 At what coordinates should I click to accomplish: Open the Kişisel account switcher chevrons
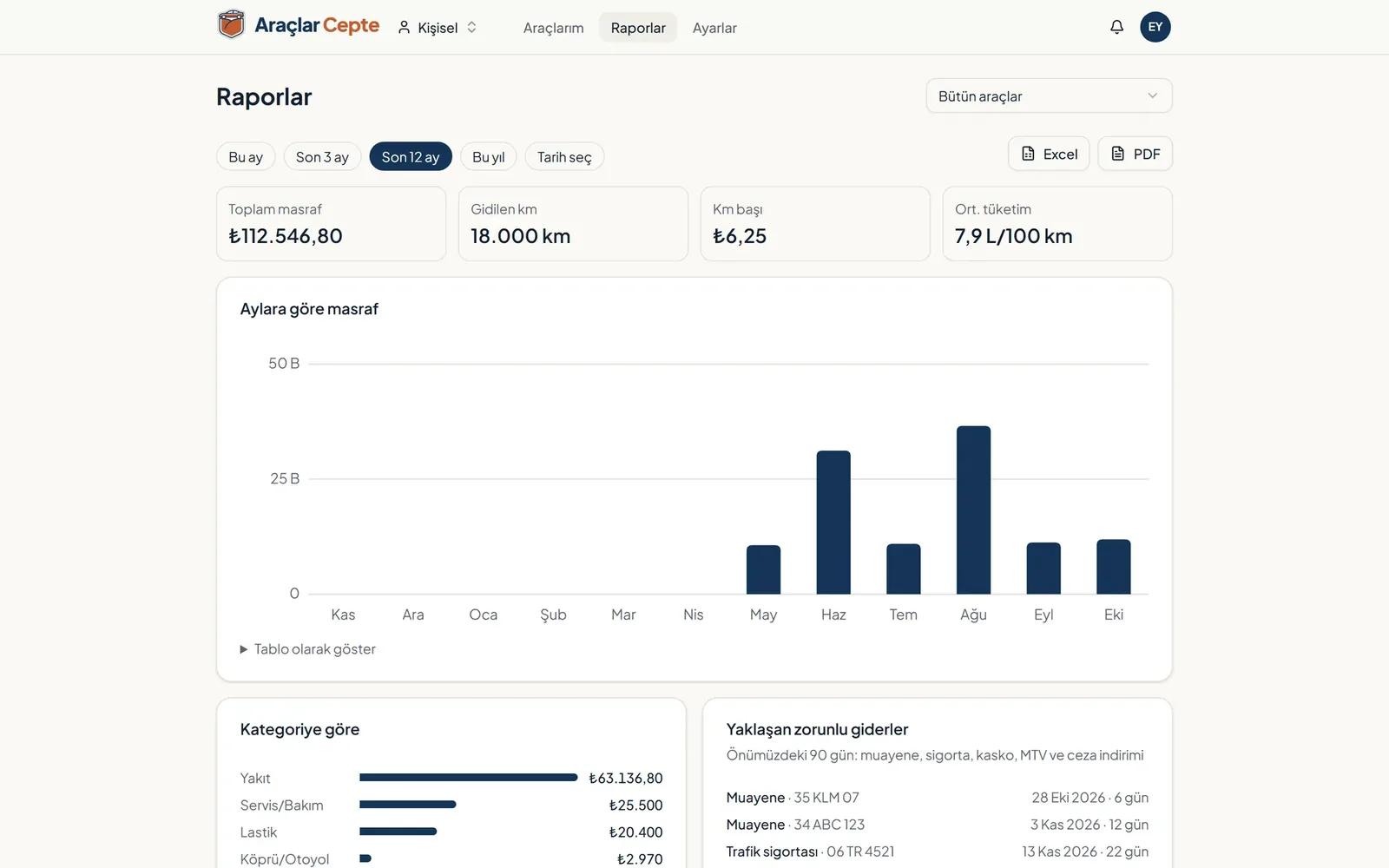(x=471, y=28)
